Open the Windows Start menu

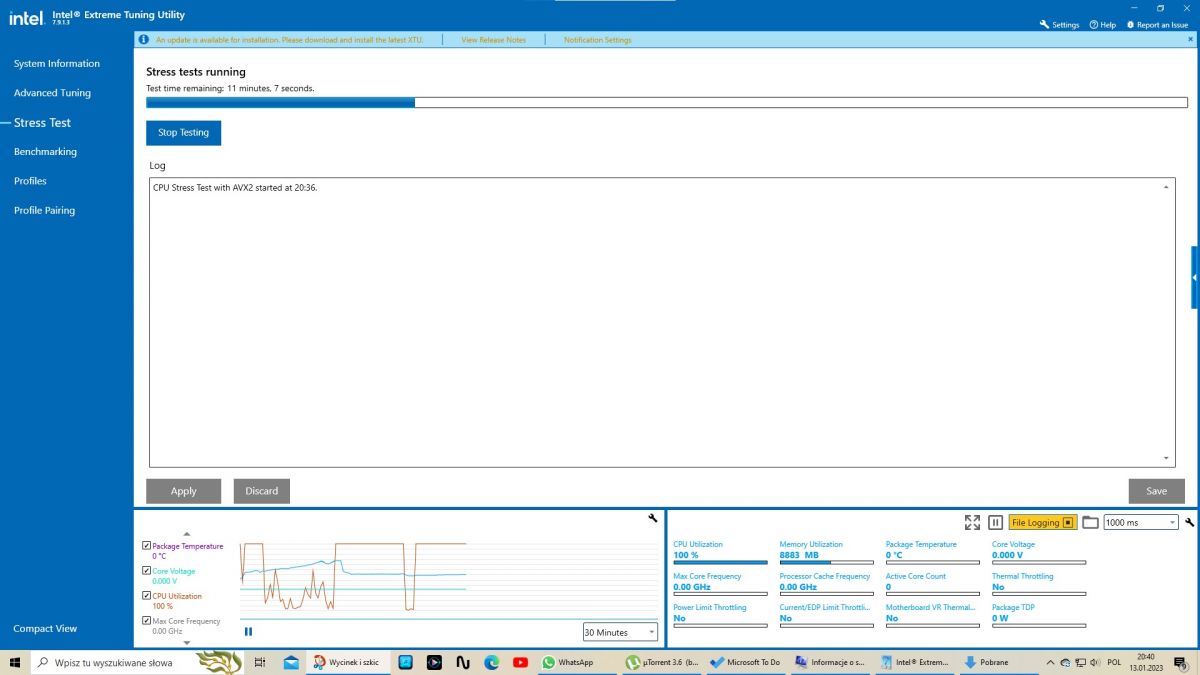(16, 662)
